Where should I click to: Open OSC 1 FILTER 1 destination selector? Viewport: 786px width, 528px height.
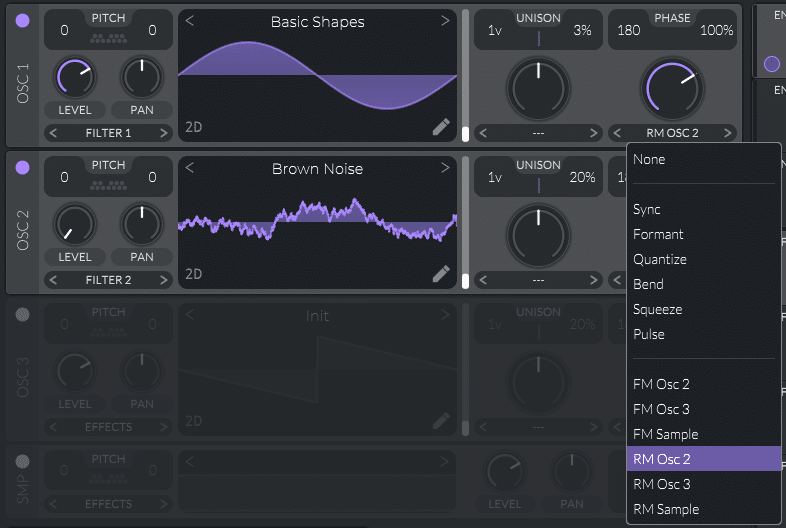(x=108, y=133)
